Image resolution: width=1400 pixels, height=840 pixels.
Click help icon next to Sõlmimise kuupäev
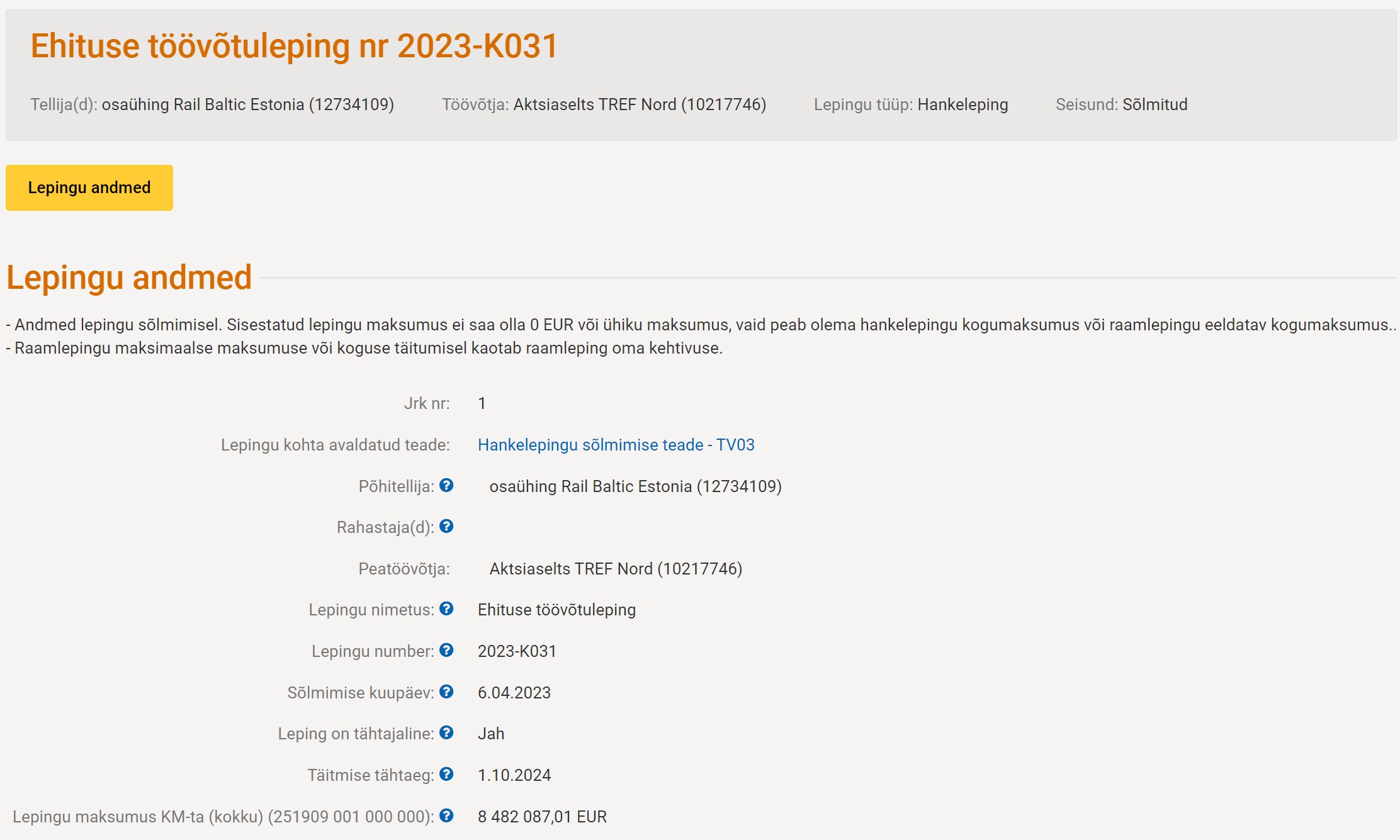[x=446, y=692]
